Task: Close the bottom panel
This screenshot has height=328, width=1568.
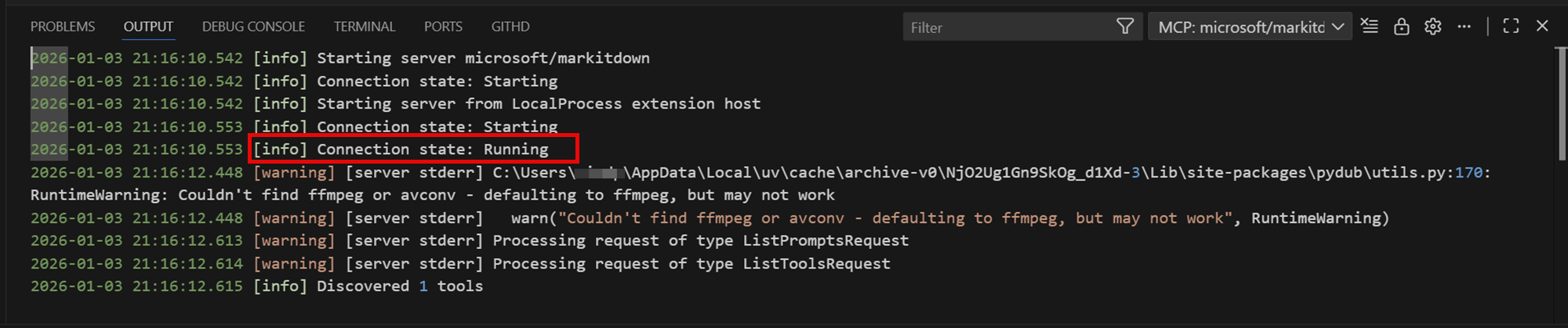Action: click(1542, 27)
